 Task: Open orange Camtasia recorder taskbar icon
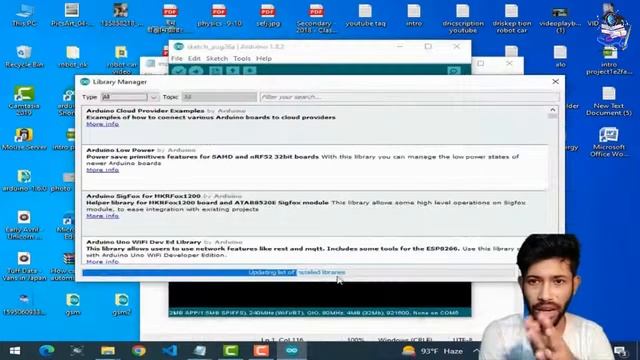[x=261, y=351]
